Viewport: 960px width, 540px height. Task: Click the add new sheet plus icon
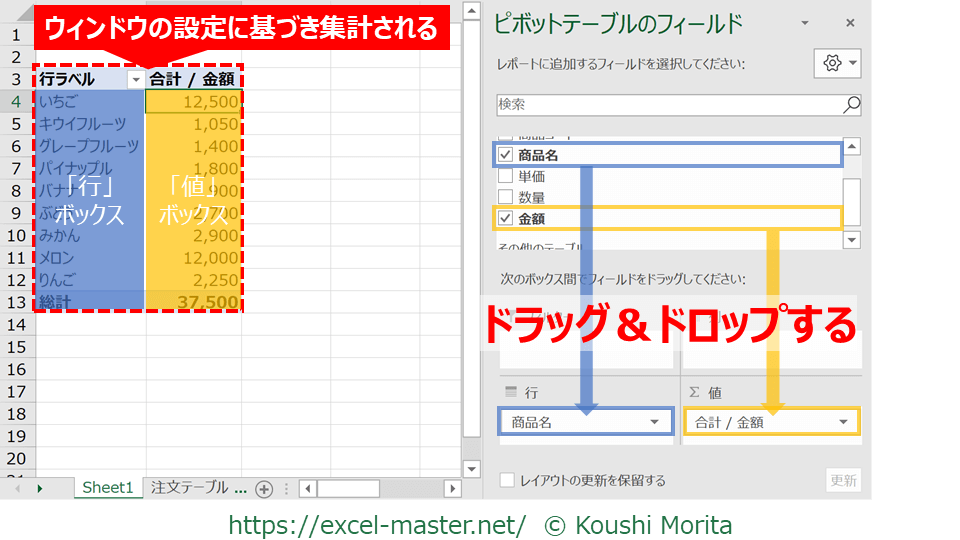[264, 489]
